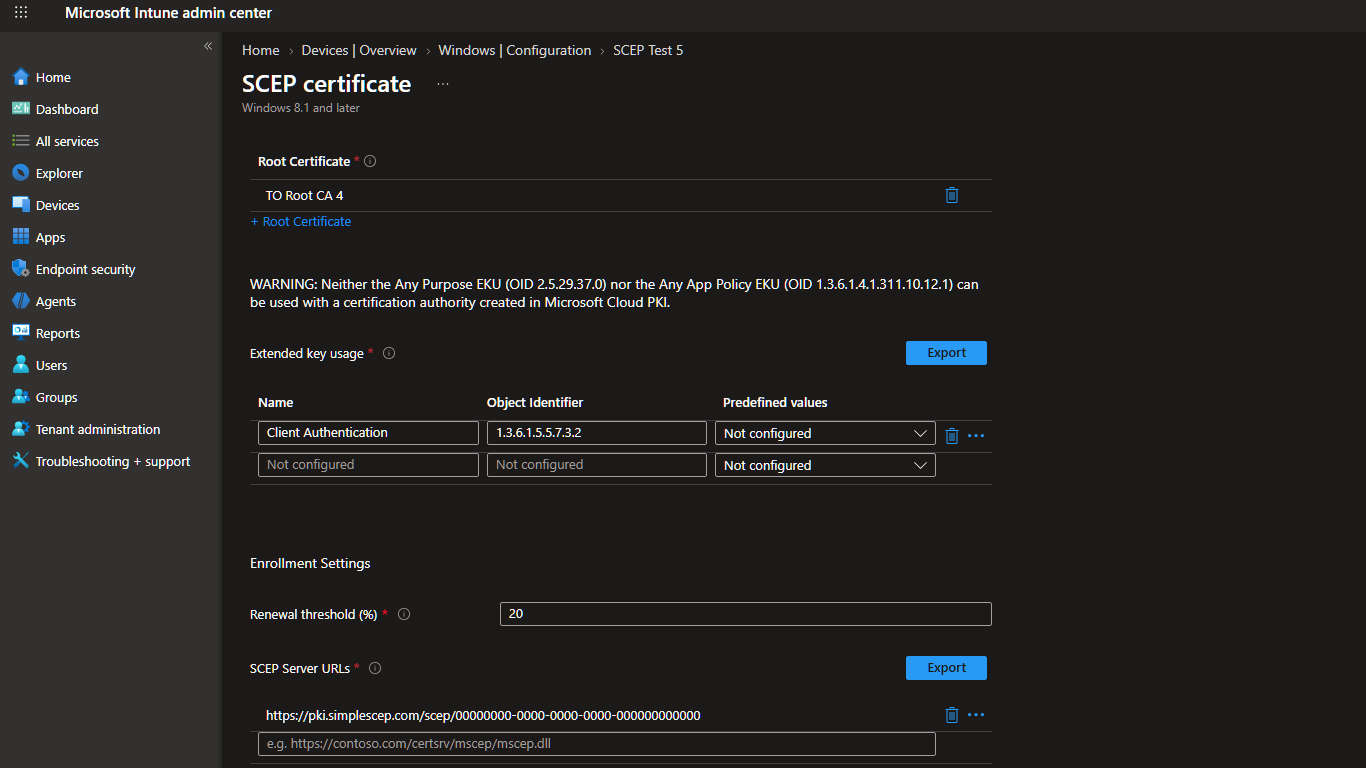This screenshot has width=1366, height=768.
Task: Click the Predefined values column header
Action: [775, 402]
